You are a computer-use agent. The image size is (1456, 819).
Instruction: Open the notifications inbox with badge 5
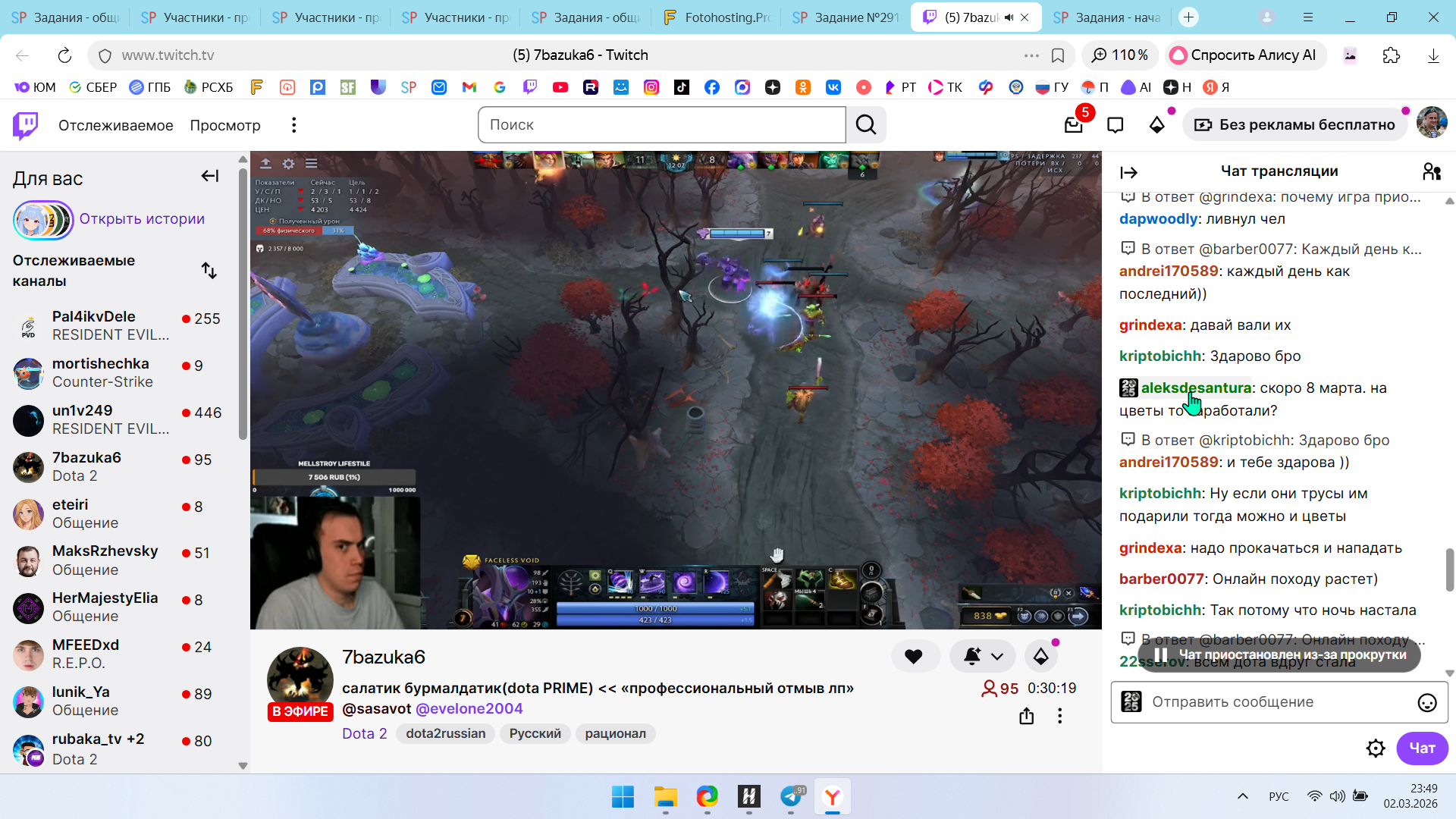[1074, 125]
